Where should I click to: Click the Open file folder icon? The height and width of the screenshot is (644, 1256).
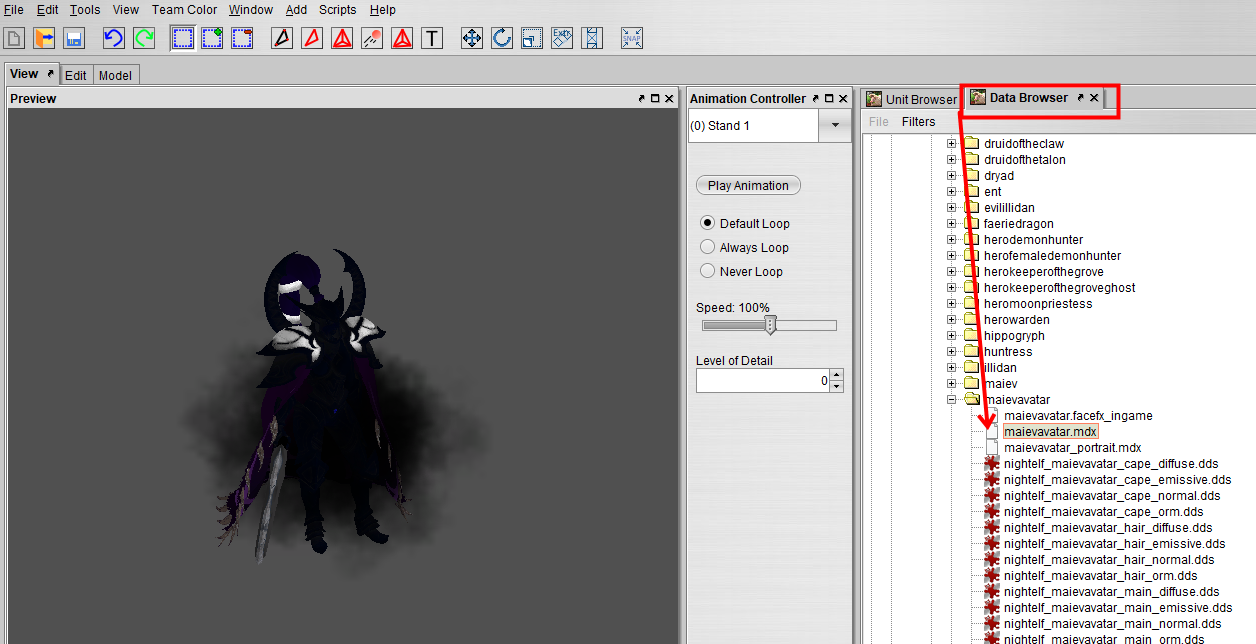[44, 38]
